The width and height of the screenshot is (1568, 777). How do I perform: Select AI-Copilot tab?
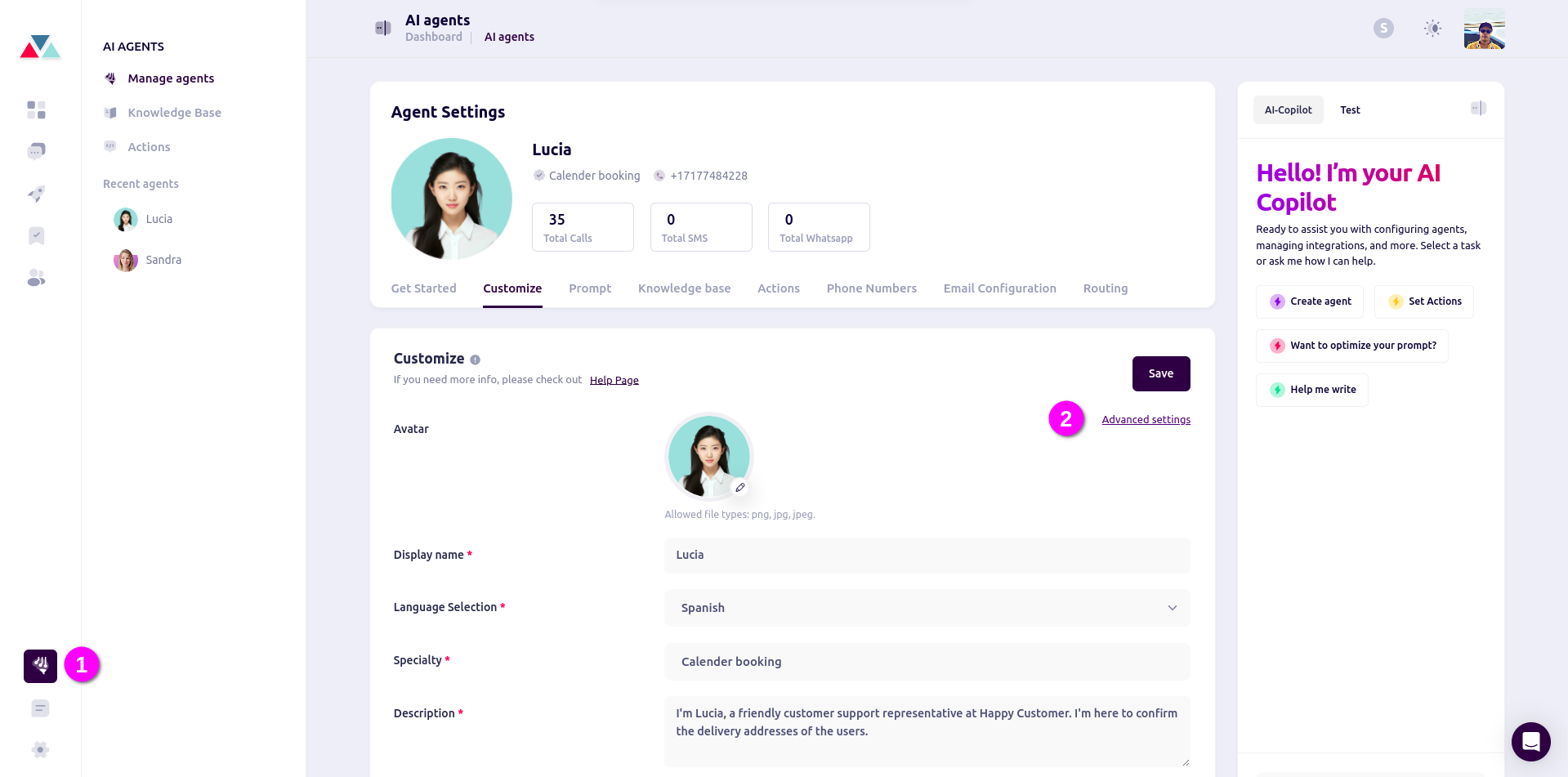(1288, 109)
